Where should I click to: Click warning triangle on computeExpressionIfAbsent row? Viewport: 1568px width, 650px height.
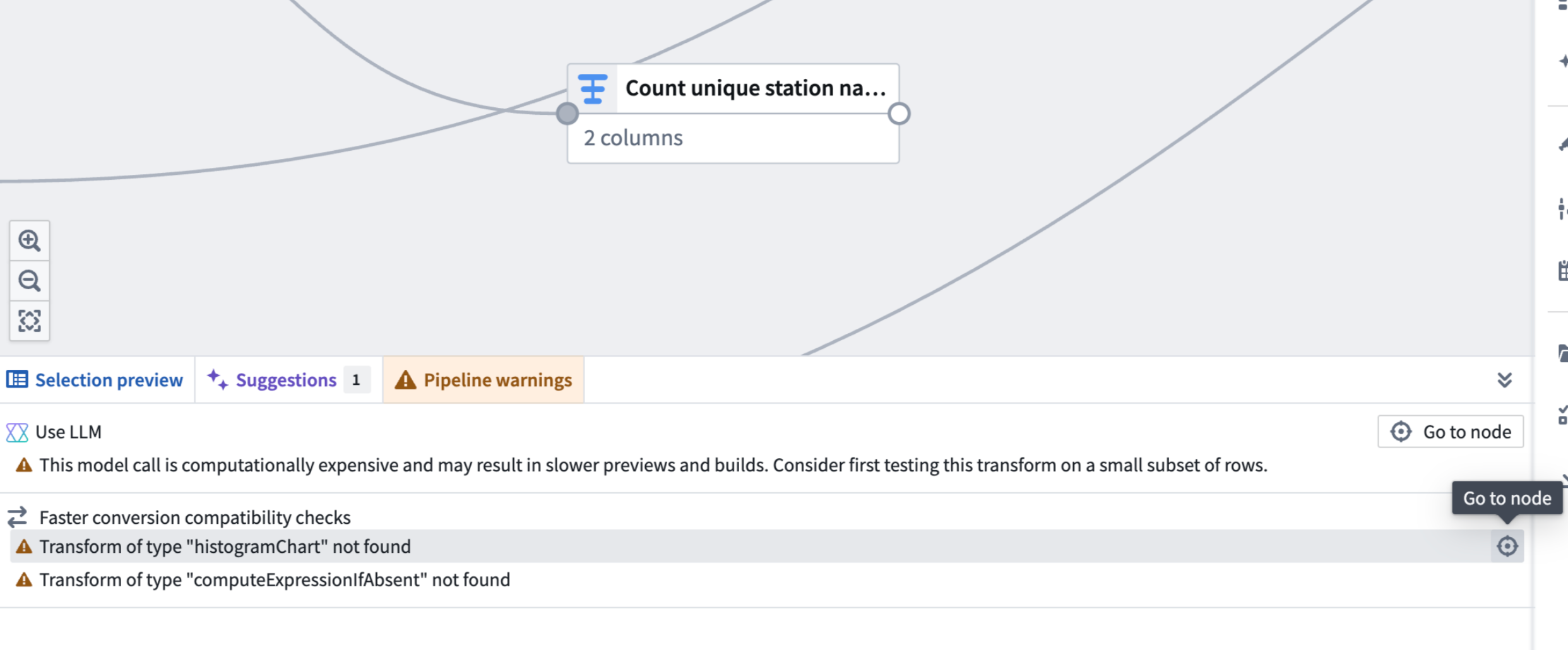[x=23, y=579]
